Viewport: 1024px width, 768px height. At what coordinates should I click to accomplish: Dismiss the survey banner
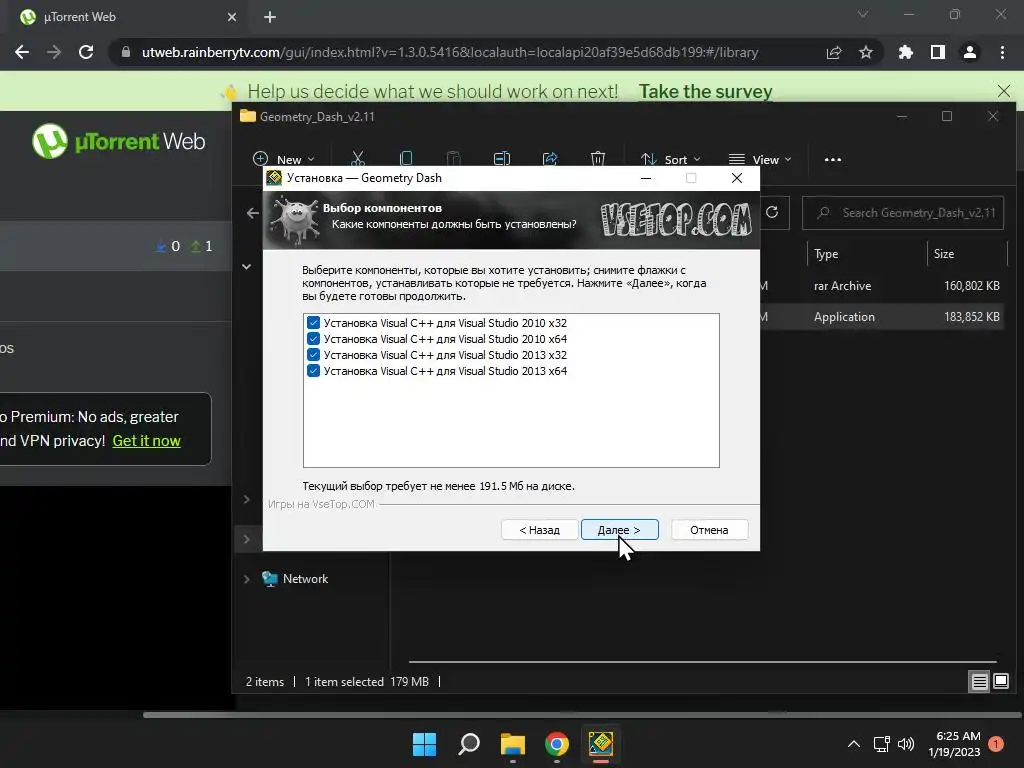[1004, 91]
